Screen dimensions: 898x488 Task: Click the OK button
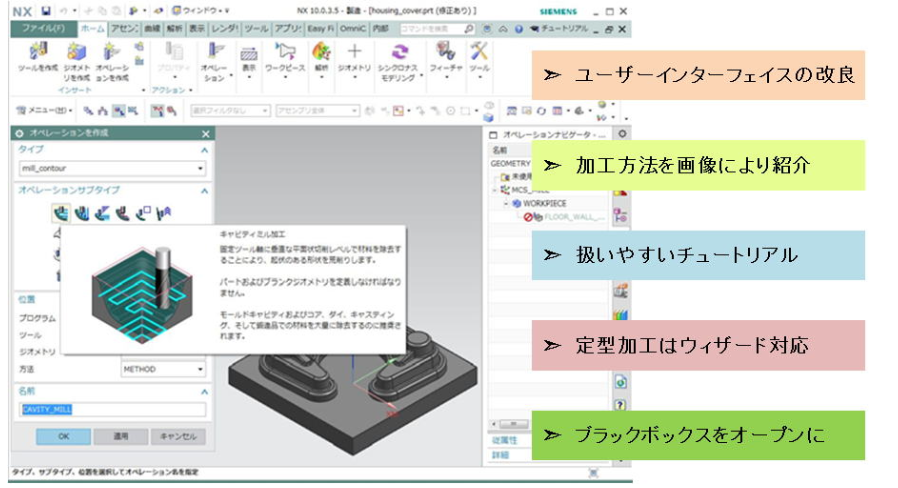(x=64, y=436)
